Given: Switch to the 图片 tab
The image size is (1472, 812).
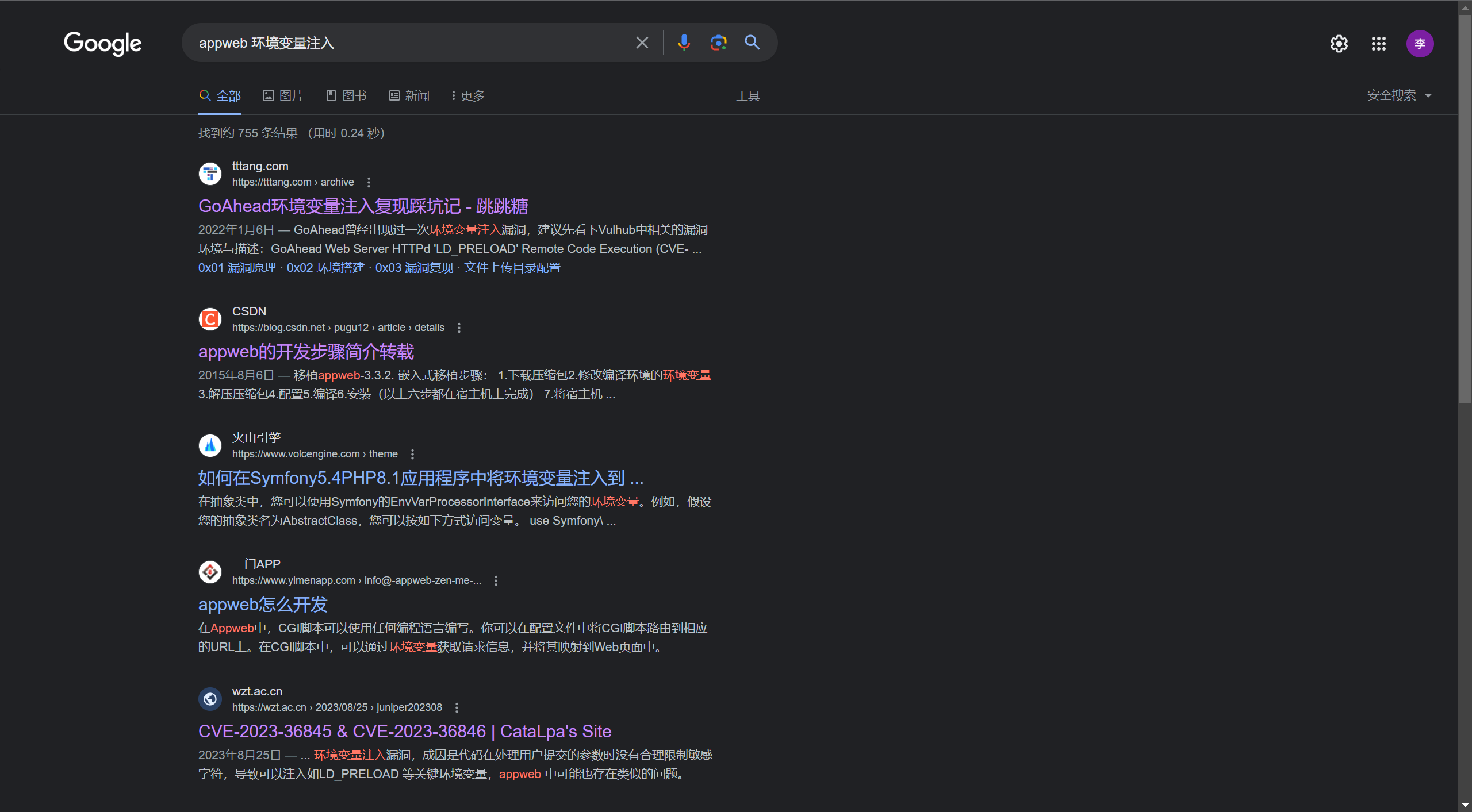Looking at the screenshot, I should (x=283, y=95).
